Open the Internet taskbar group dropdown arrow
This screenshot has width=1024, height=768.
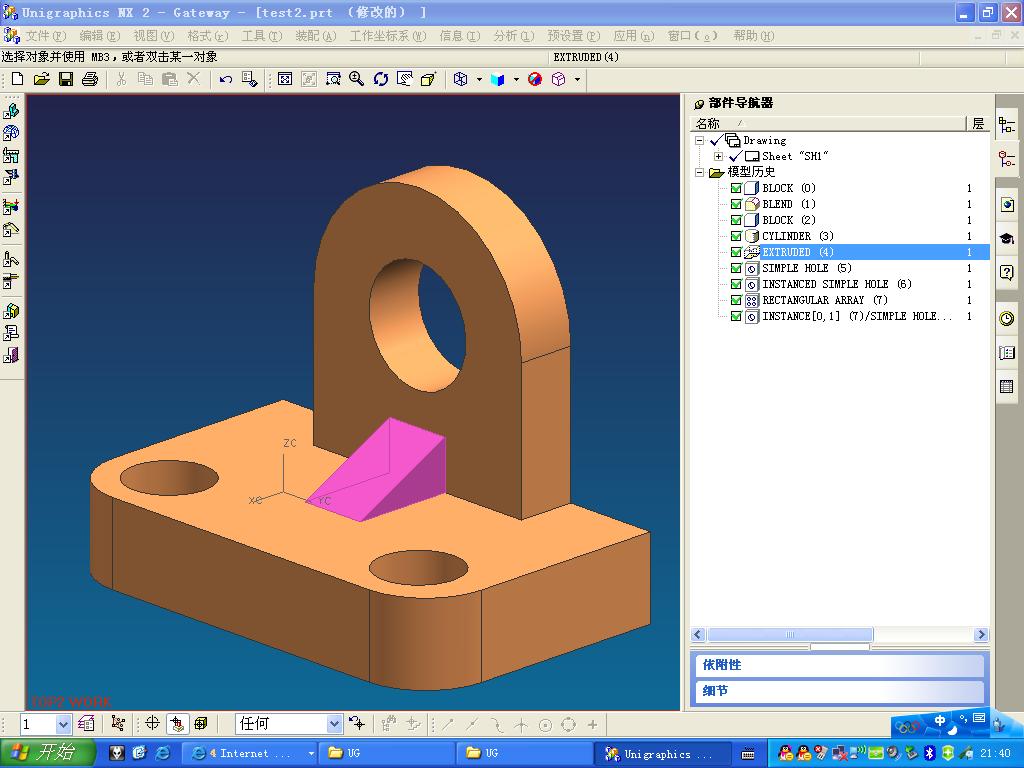coord(311,753)
